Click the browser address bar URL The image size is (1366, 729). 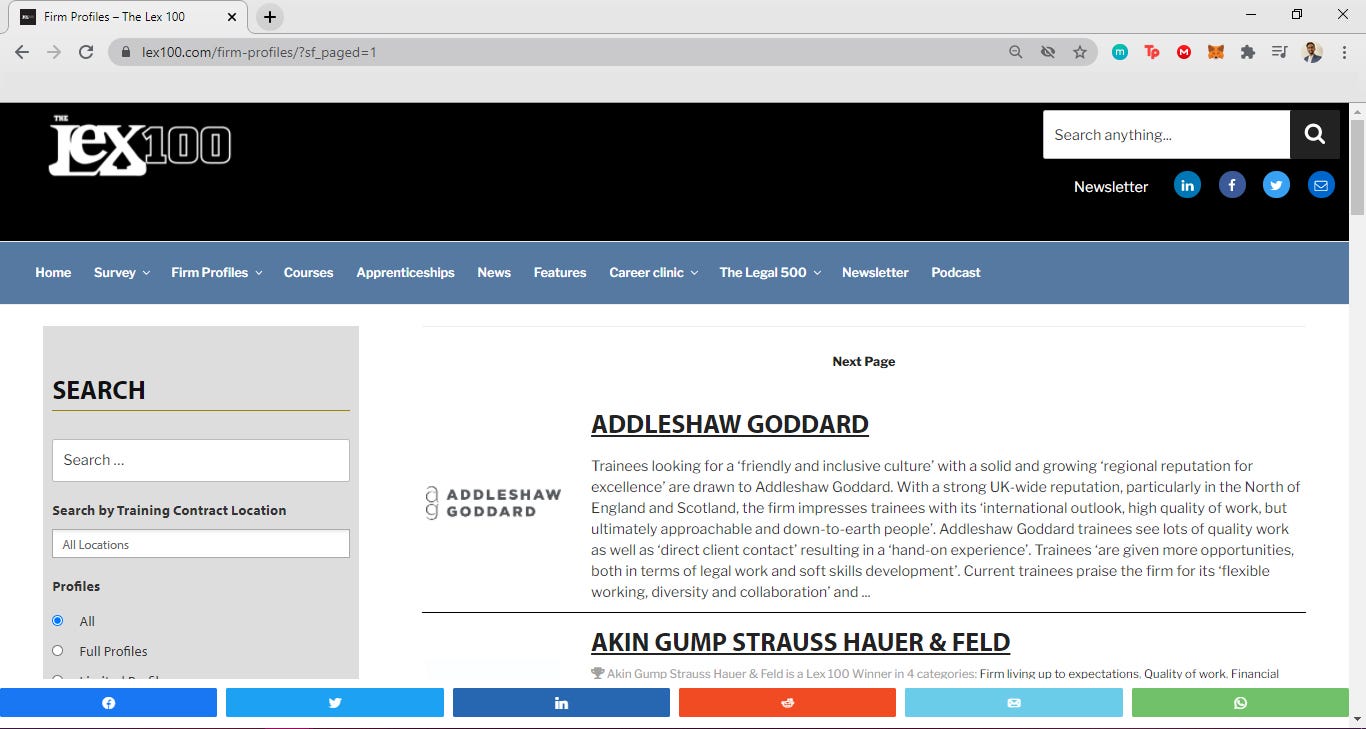pyautogui.click(x=259, y=52)
